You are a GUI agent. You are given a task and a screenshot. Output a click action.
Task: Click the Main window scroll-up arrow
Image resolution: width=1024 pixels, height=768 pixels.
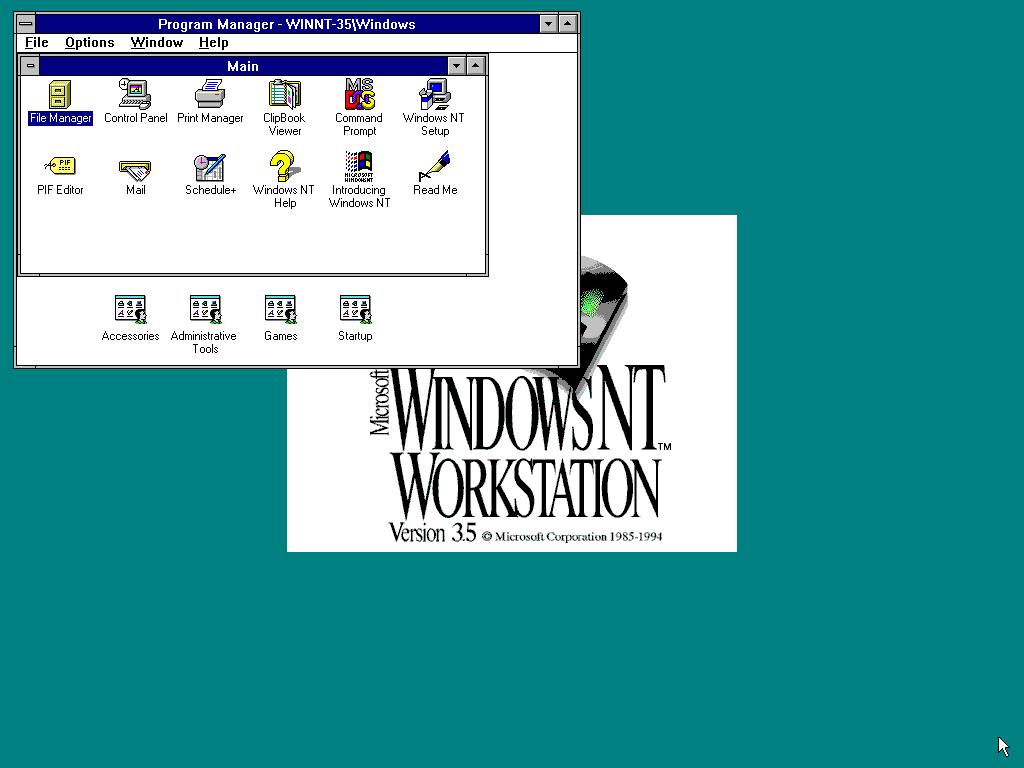click(474, 65)
